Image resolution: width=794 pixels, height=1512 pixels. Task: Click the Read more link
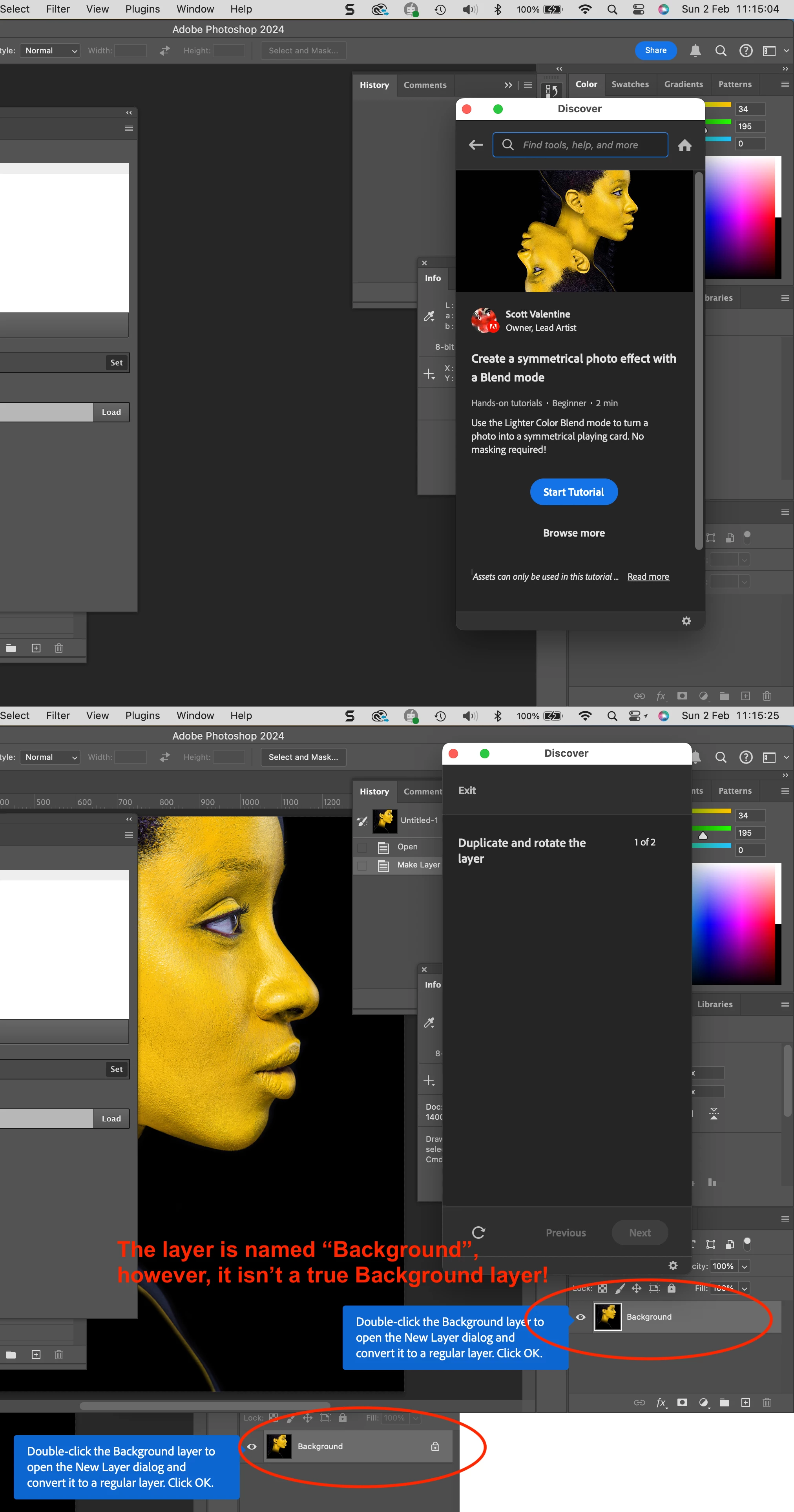tap(648, 577)
